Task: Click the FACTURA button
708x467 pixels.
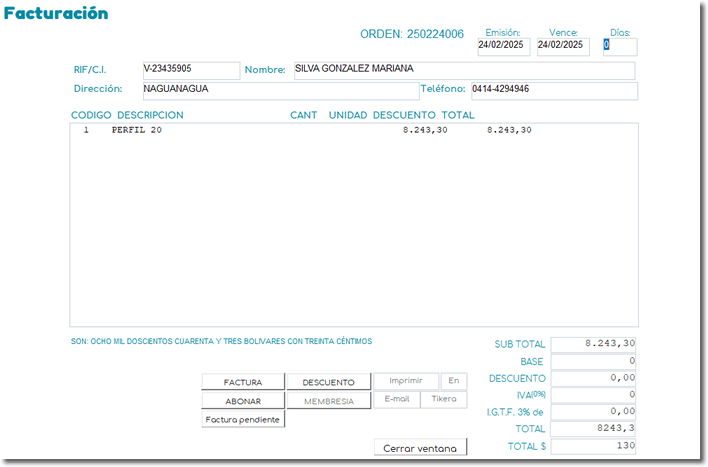Action: tap(243, 382)
